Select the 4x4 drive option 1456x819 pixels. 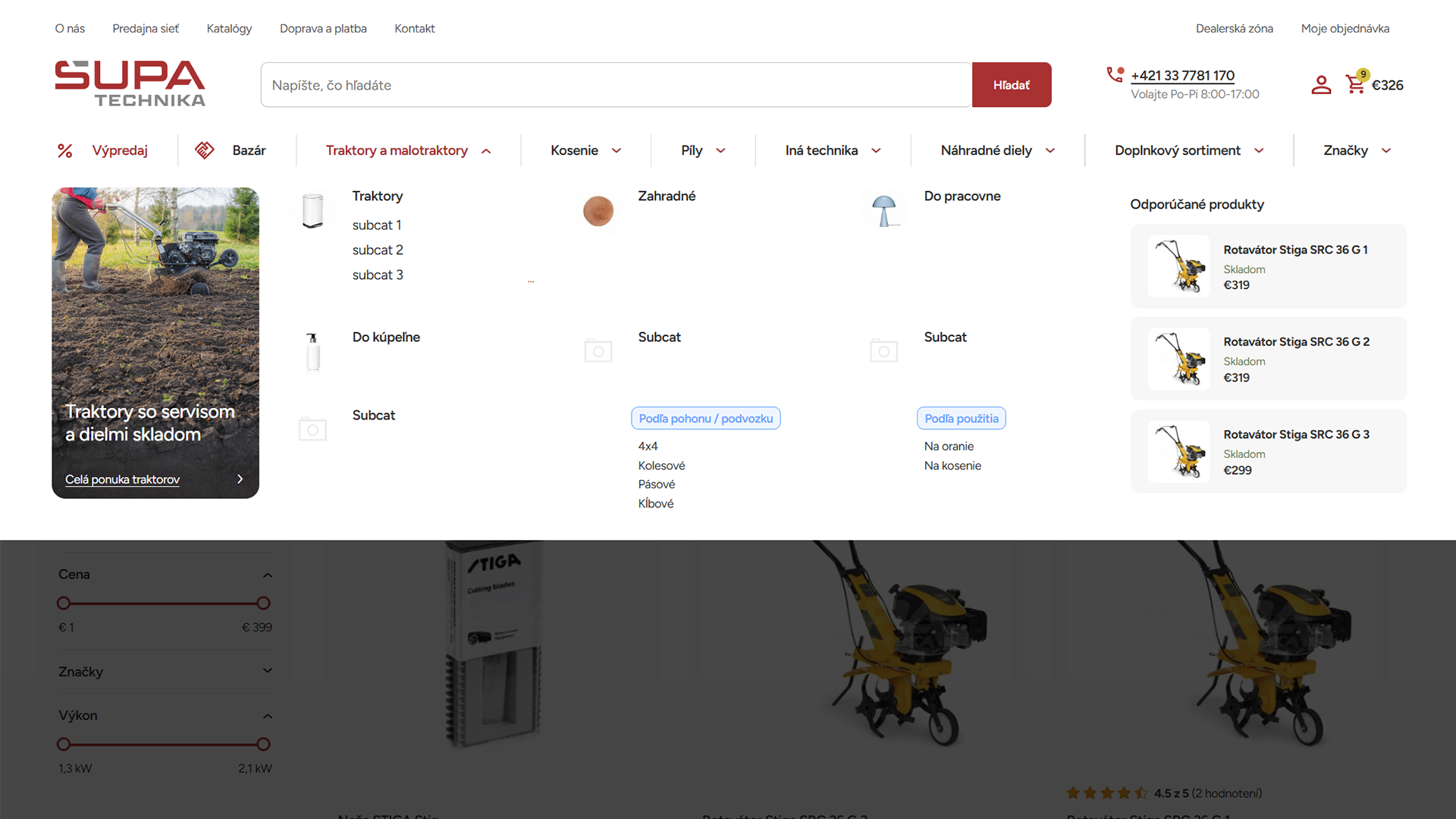(648, 447)
